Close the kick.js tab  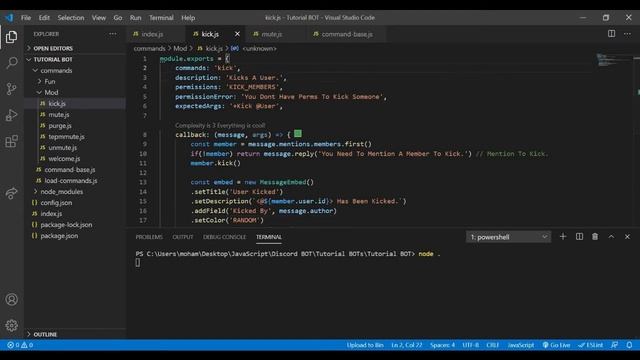point(237,34)
